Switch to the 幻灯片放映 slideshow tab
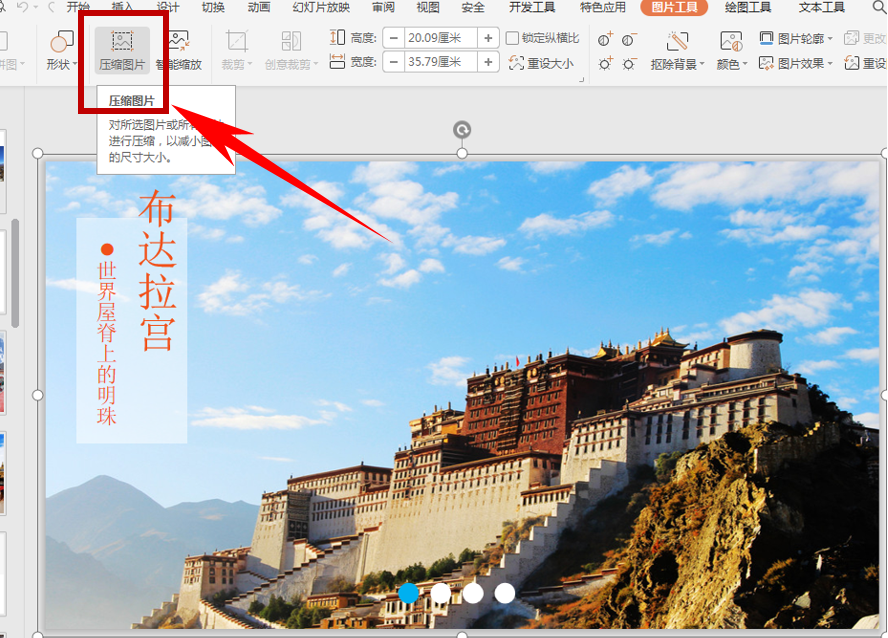The width and height of the screenshot is (888, 638). [x=321, y=7]
